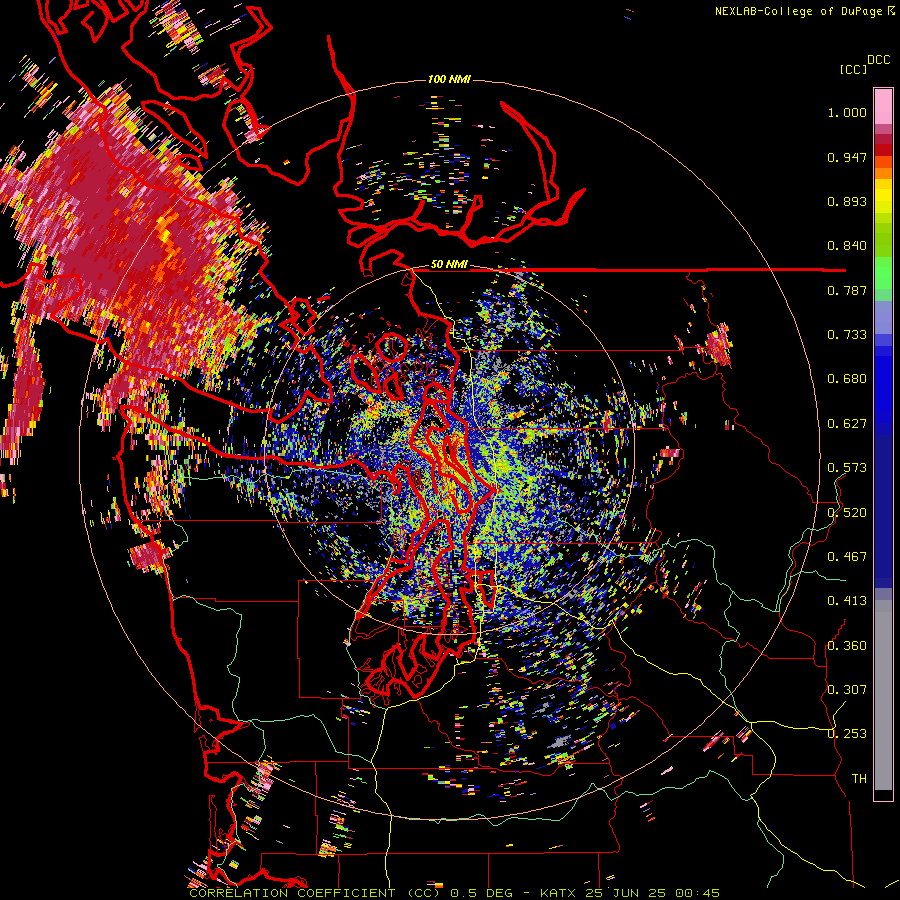Click the pink top segment of color bar
900x900 pixels.
(x=883, y=106)
